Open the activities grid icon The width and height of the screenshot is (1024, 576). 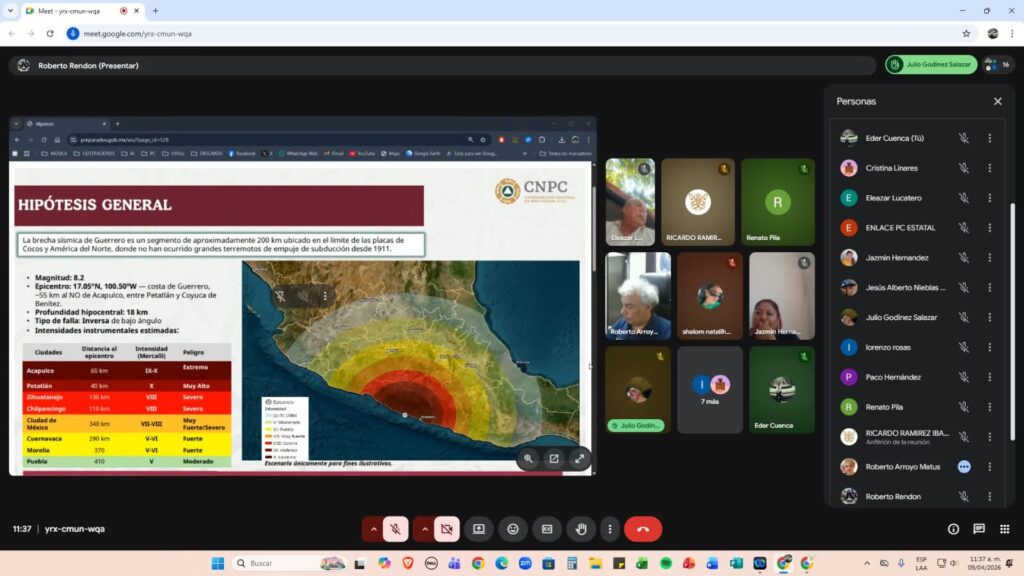click(x=1004, y=529)
